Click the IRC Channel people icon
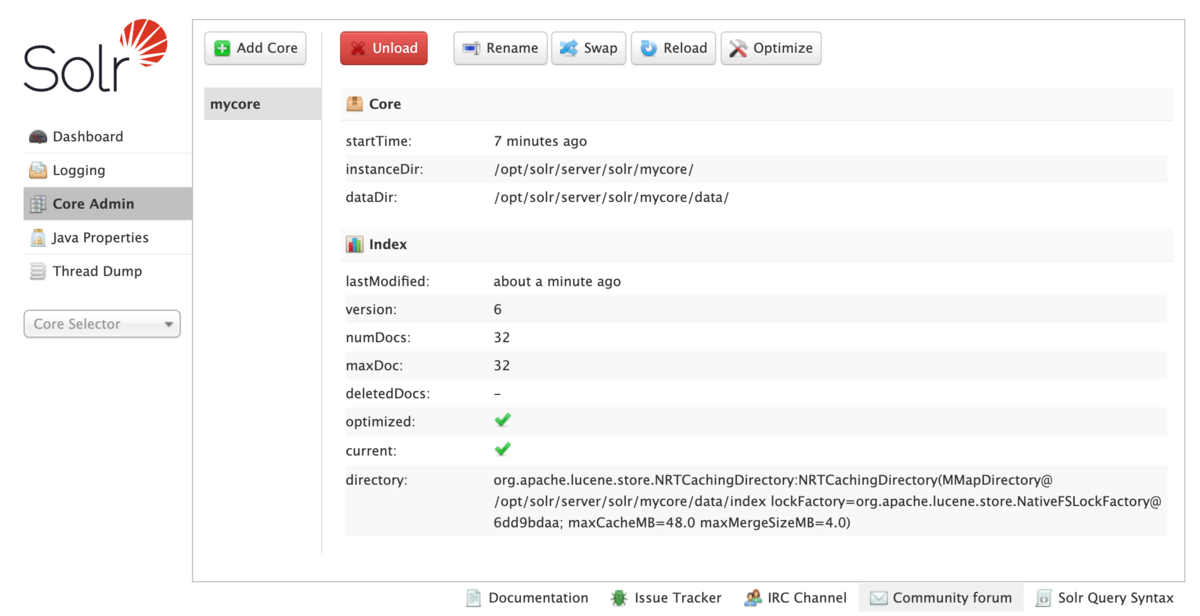The height and width of the screenshot is (616, 1200). click(753, 598)
